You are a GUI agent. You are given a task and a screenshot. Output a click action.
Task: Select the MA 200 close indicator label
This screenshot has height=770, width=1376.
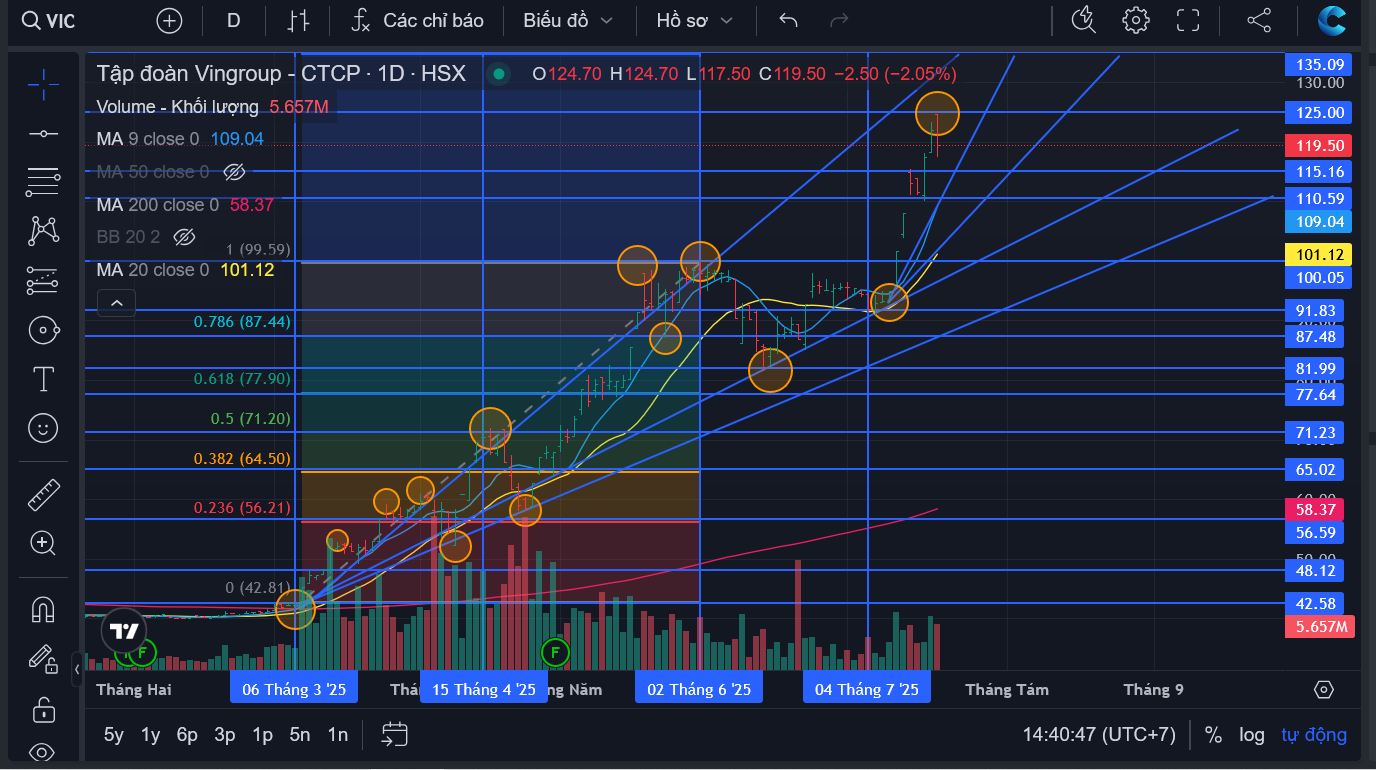[158, 205]
